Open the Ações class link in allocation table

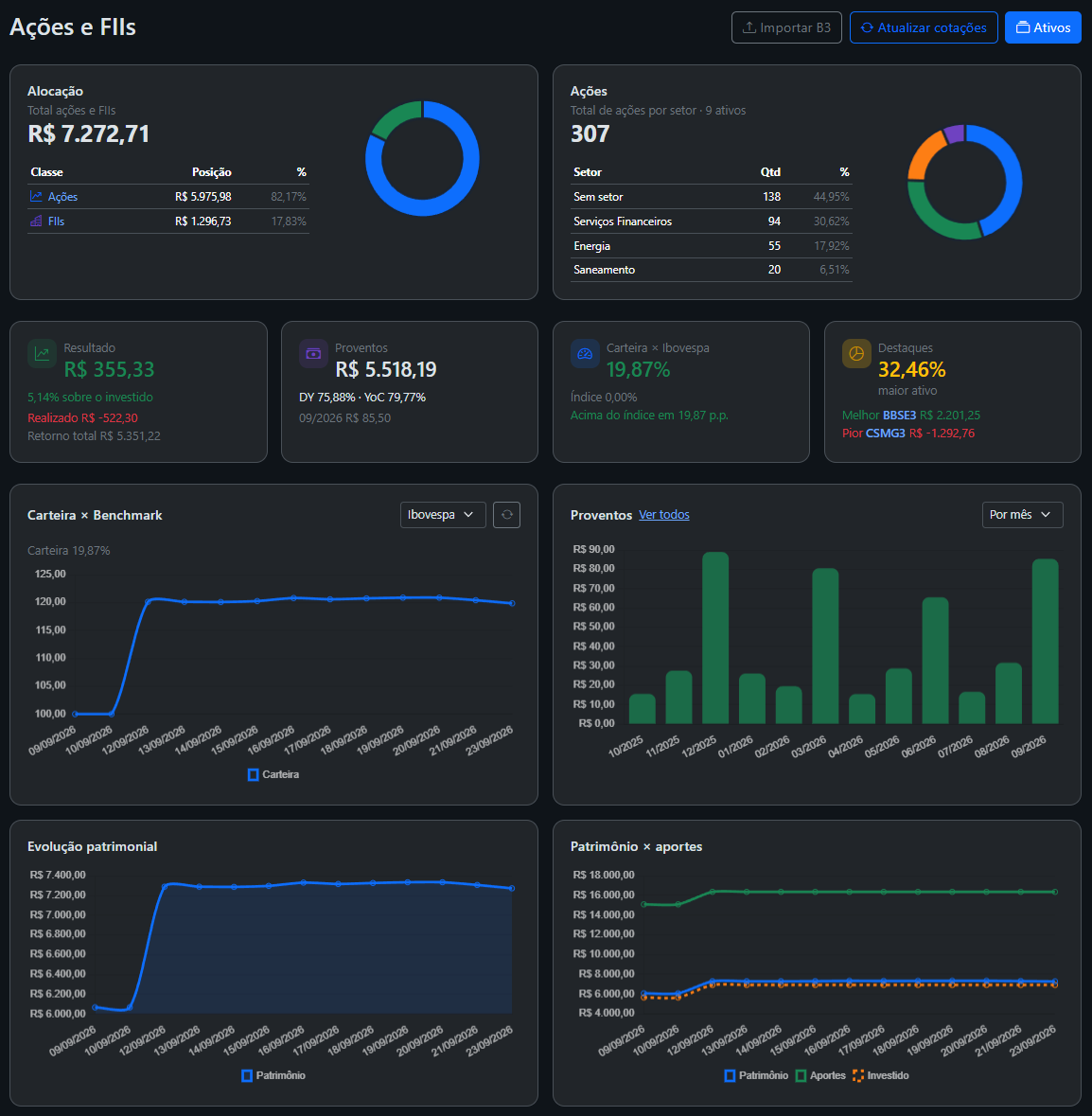point(62,197)
